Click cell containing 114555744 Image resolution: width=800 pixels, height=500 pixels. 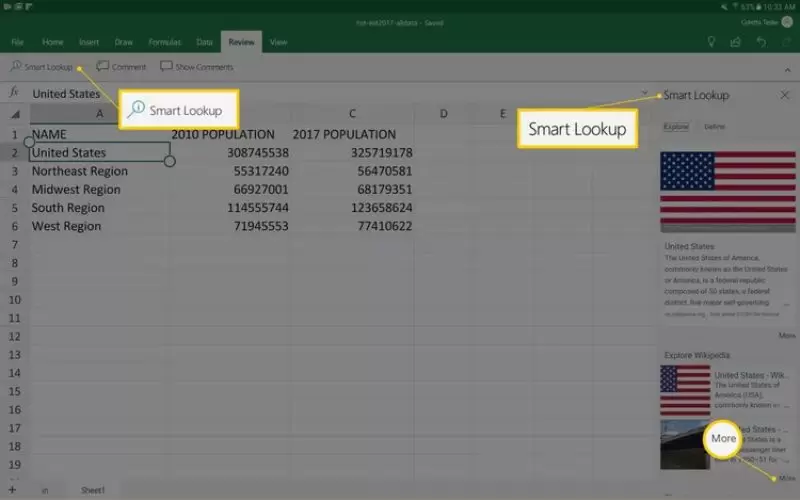click(x=231, y=208)
